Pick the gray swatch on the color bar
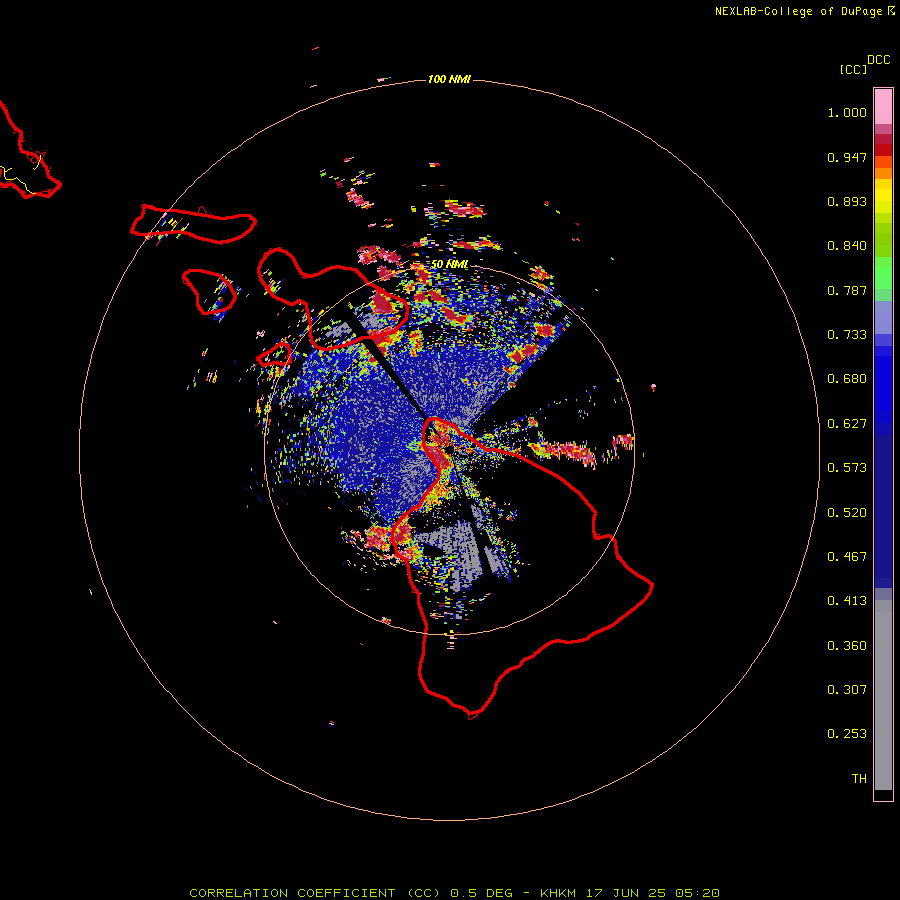This screenshot has height=900, width=900. pyautogui.click(x=883, y=695)
